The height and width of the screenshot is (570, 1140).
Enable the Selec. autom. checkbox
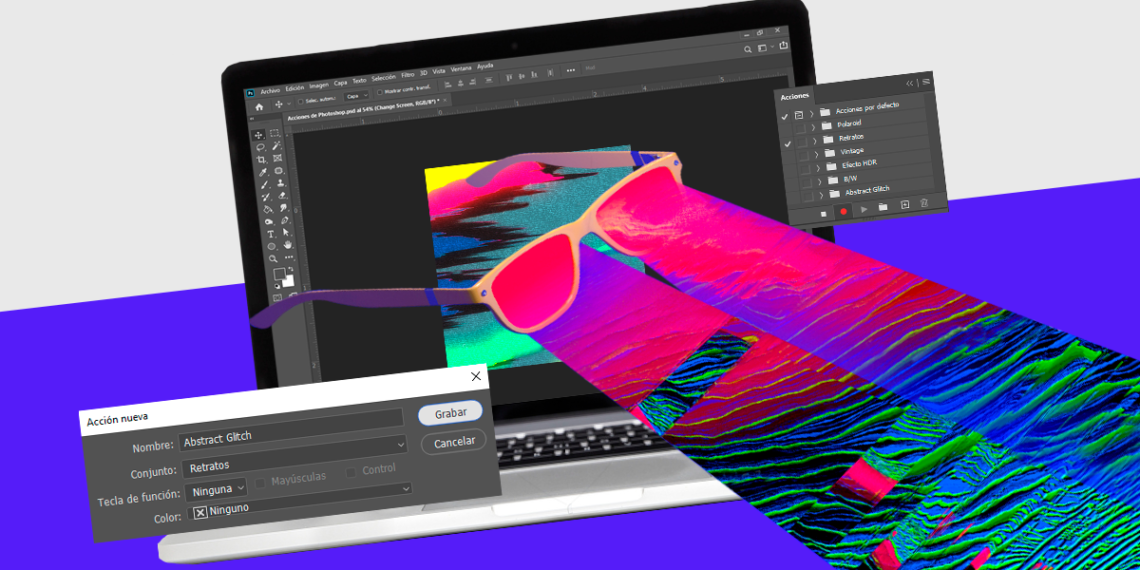pos(300,102)
